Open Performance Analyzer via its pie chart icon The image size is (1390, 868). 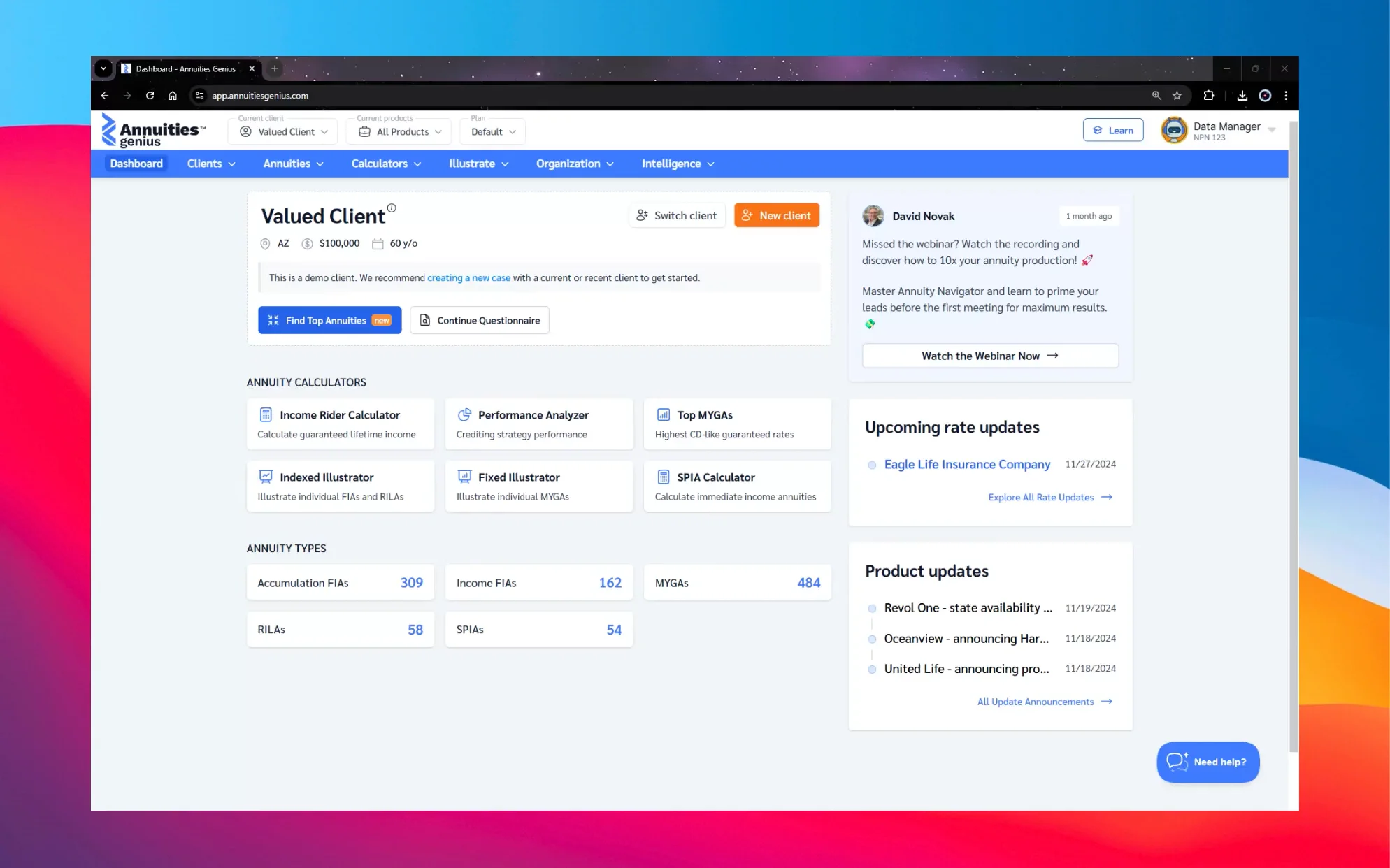pyautogui.click(x=464, y=414)
